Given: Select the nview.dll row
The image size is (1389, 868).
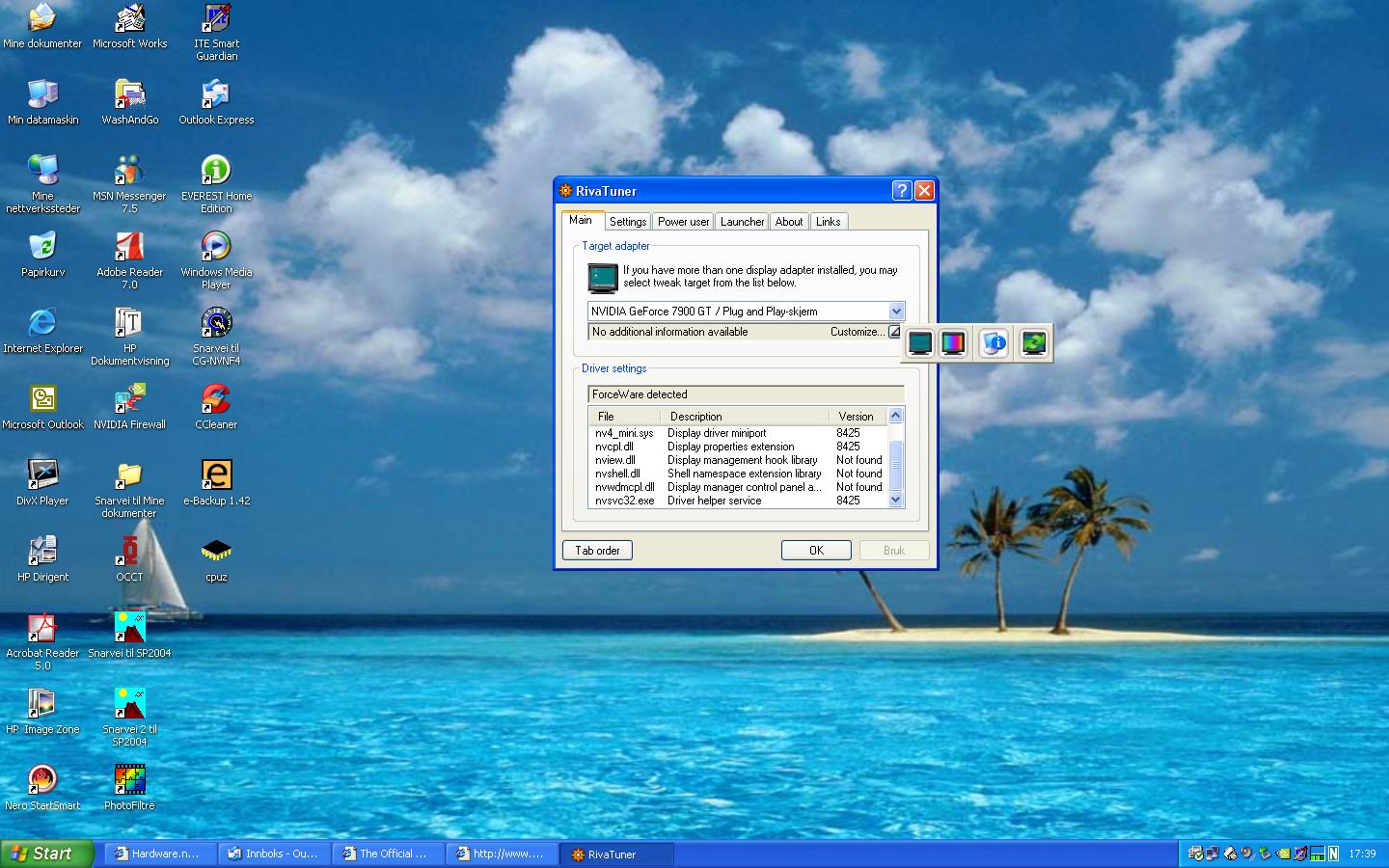Looking at the screenshot, I should (738, 460).
